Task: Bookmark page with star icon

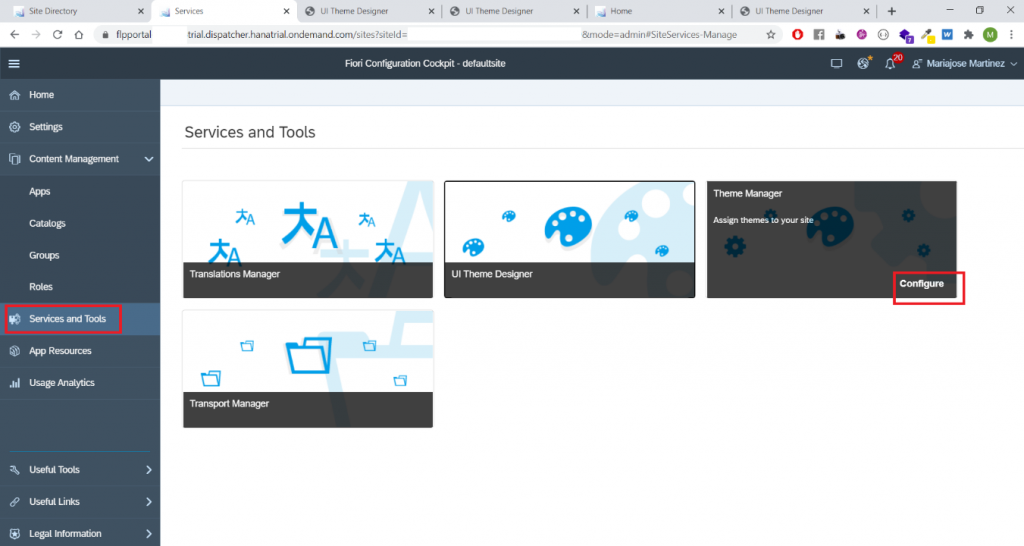Action: coord(771,35)
